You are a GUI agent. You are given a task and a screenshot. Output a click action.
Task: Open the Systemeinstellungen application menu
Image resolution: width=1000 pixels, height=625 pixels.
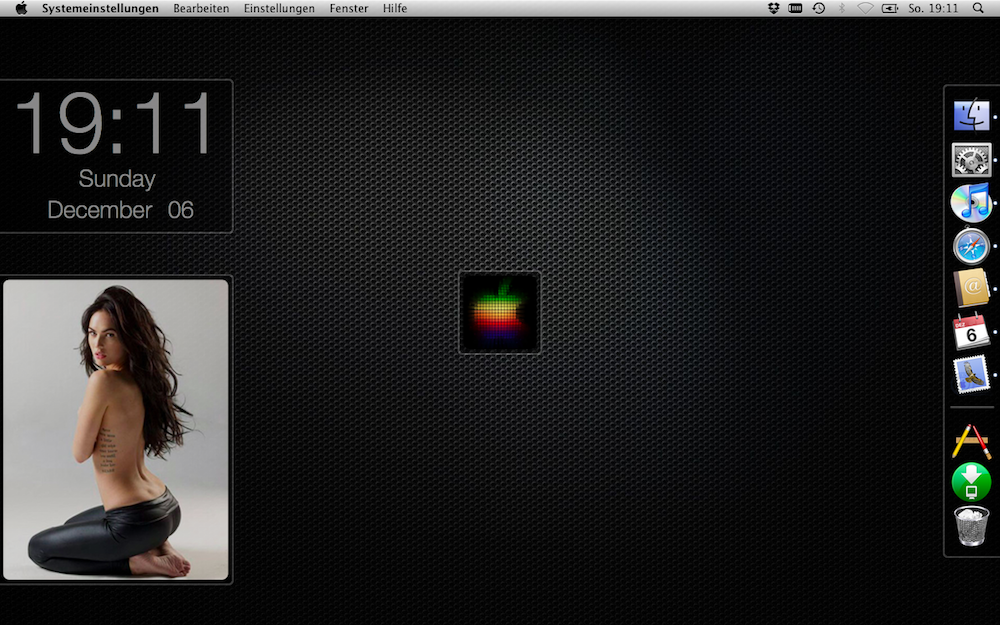tap(100, 8)
